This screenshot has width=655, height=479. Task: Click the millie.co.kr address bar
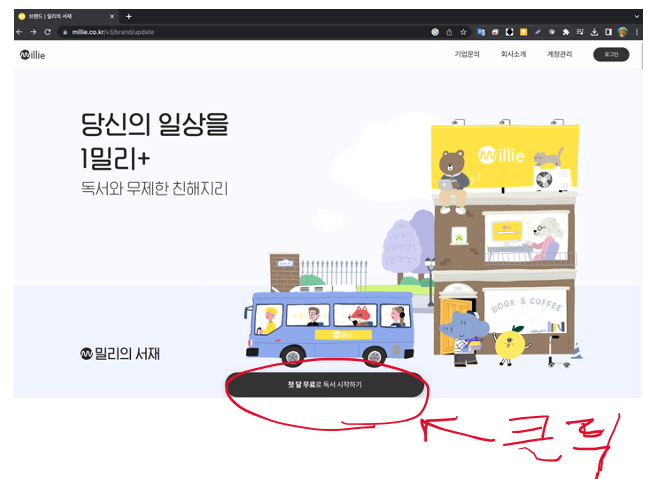(x=246, y=32)
